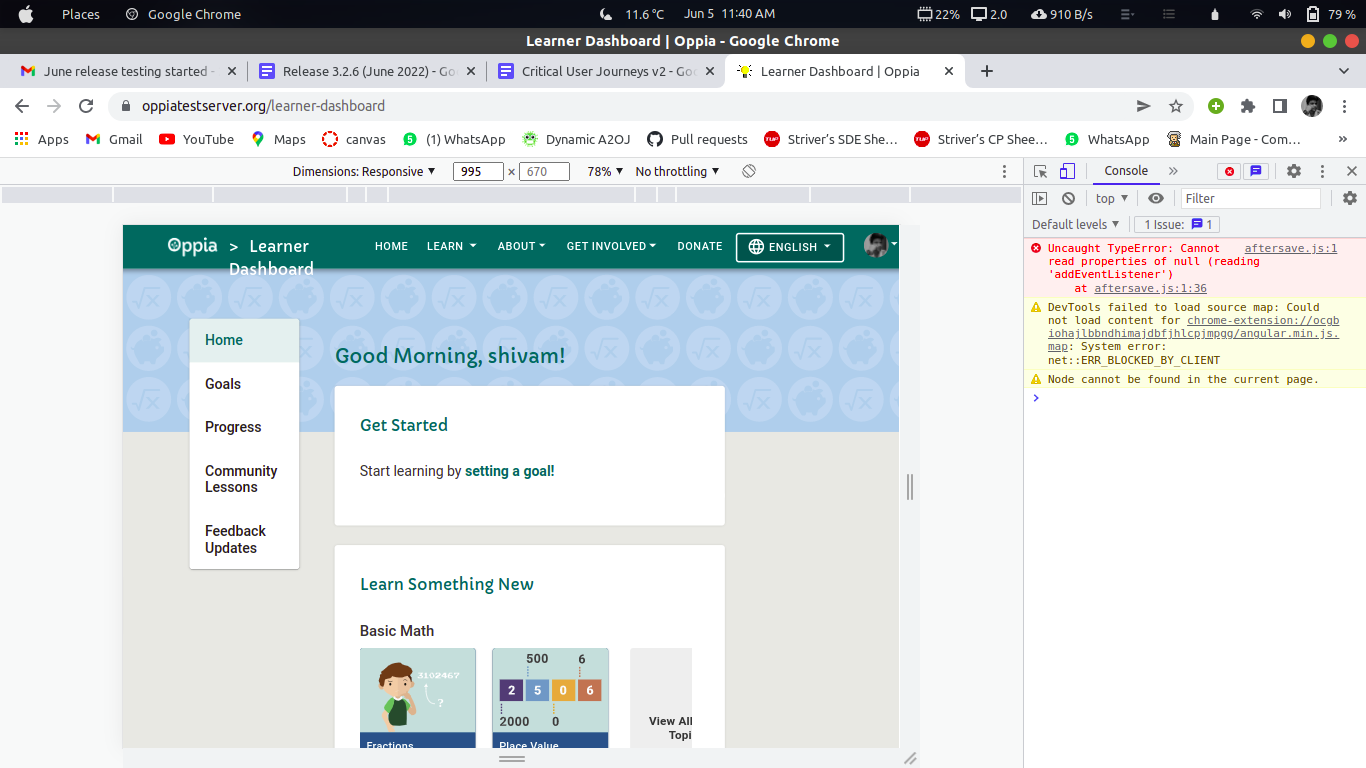Create a live expression with the eye icon
Screen dimensions: 1366x768
pos(1156,198)
